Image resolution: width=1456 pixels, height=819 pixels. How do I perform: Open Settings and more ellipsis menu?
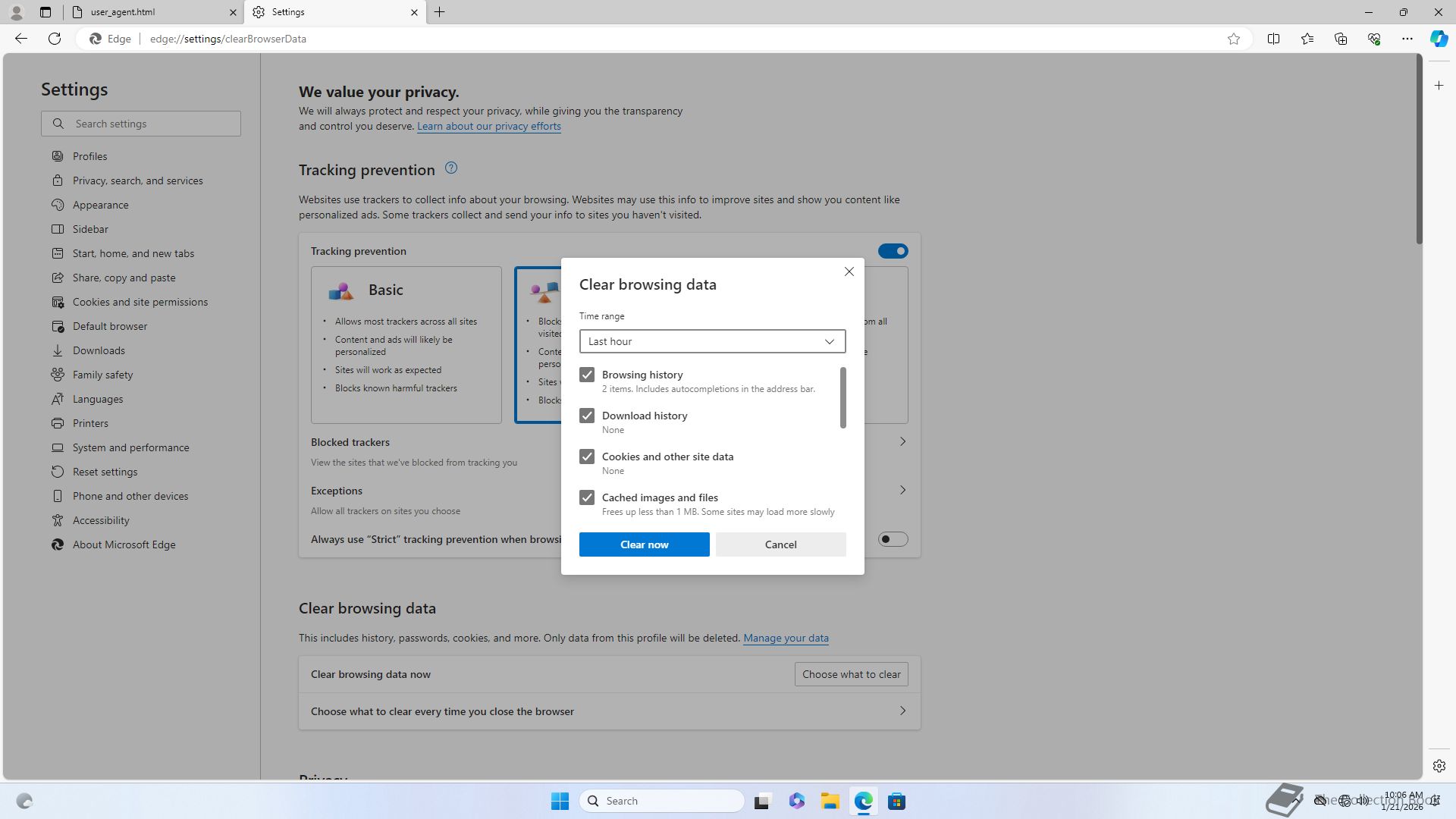pos(1407,39)
